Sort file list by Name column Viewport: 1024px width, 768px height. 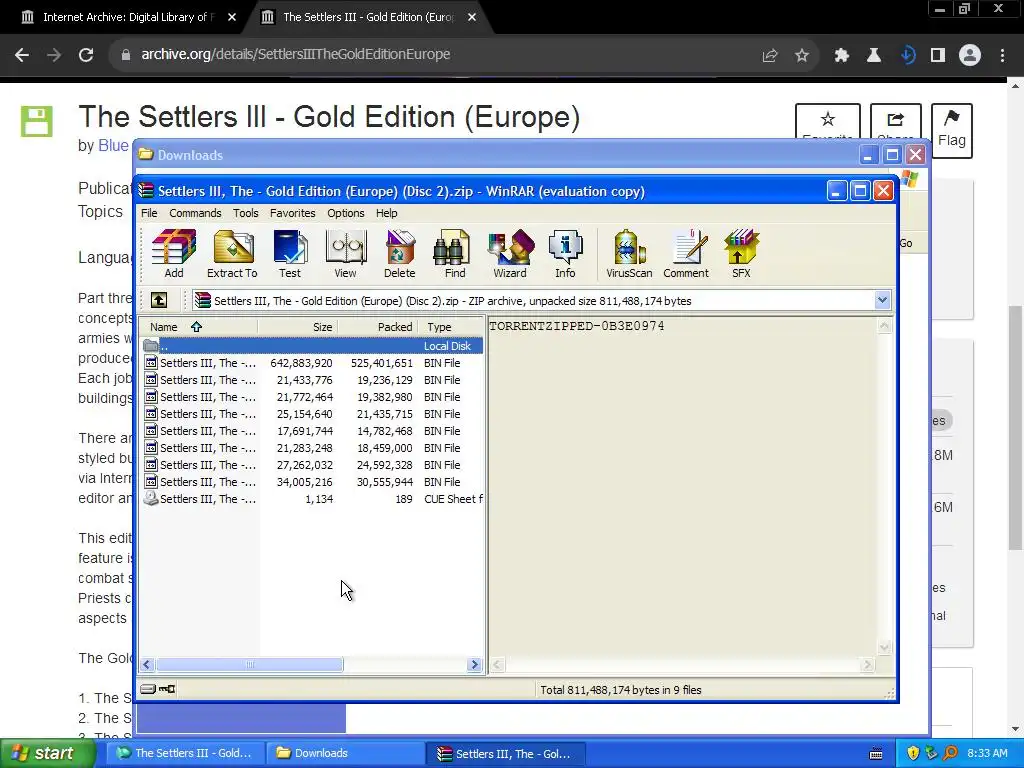198,327
